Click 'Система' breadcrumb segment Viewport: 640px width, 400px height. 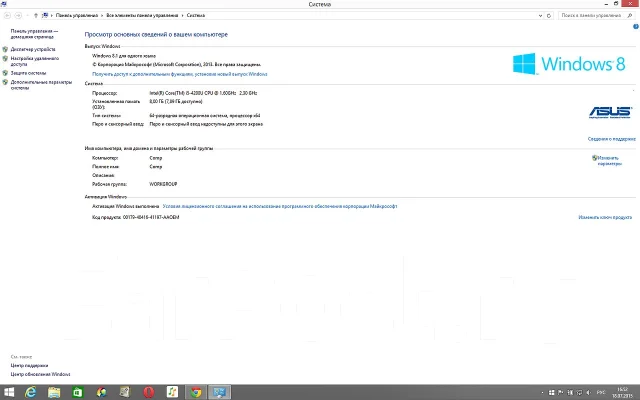point(196,16)
